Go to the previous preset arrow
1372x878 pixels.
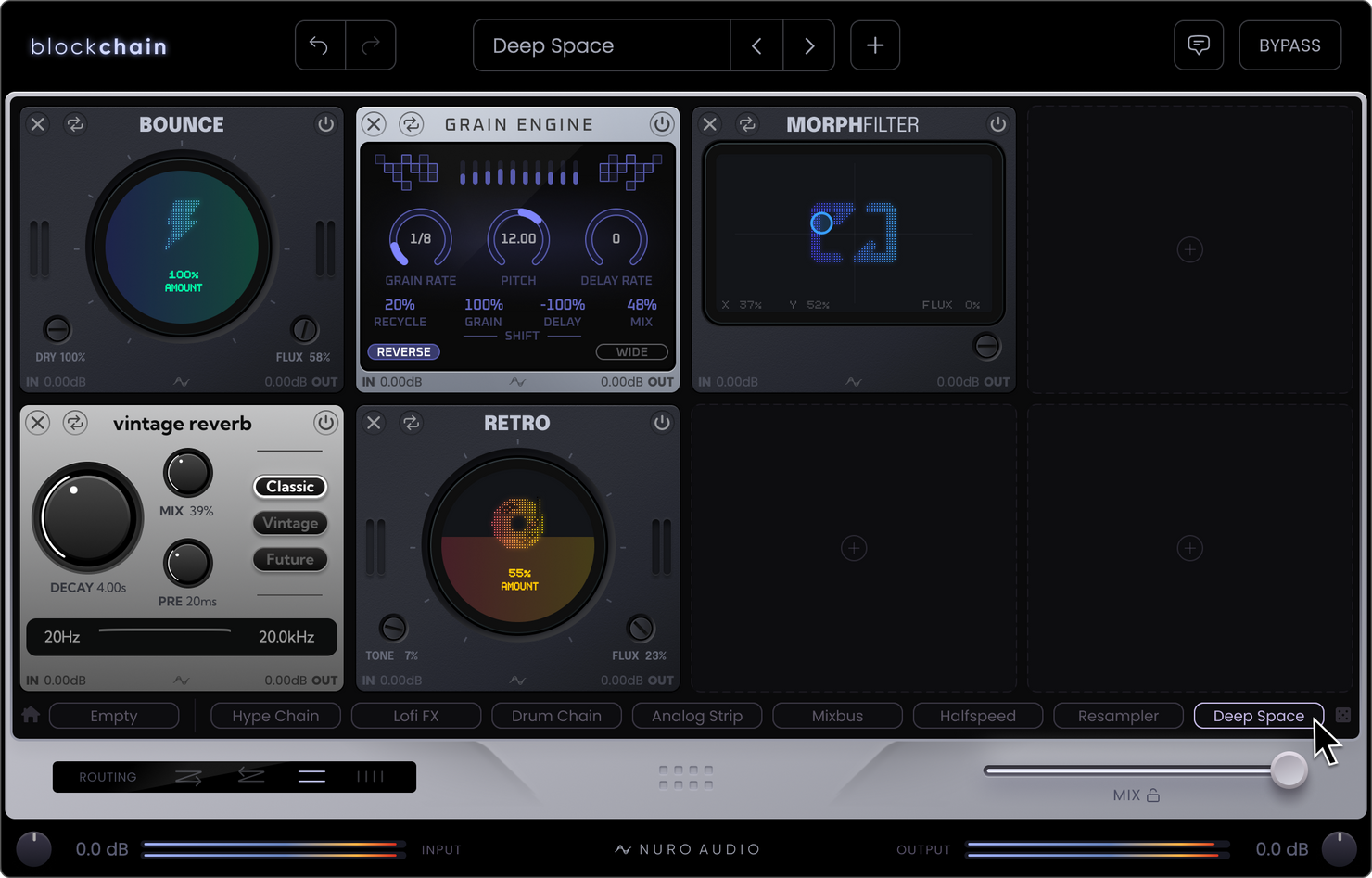[756, 45]
